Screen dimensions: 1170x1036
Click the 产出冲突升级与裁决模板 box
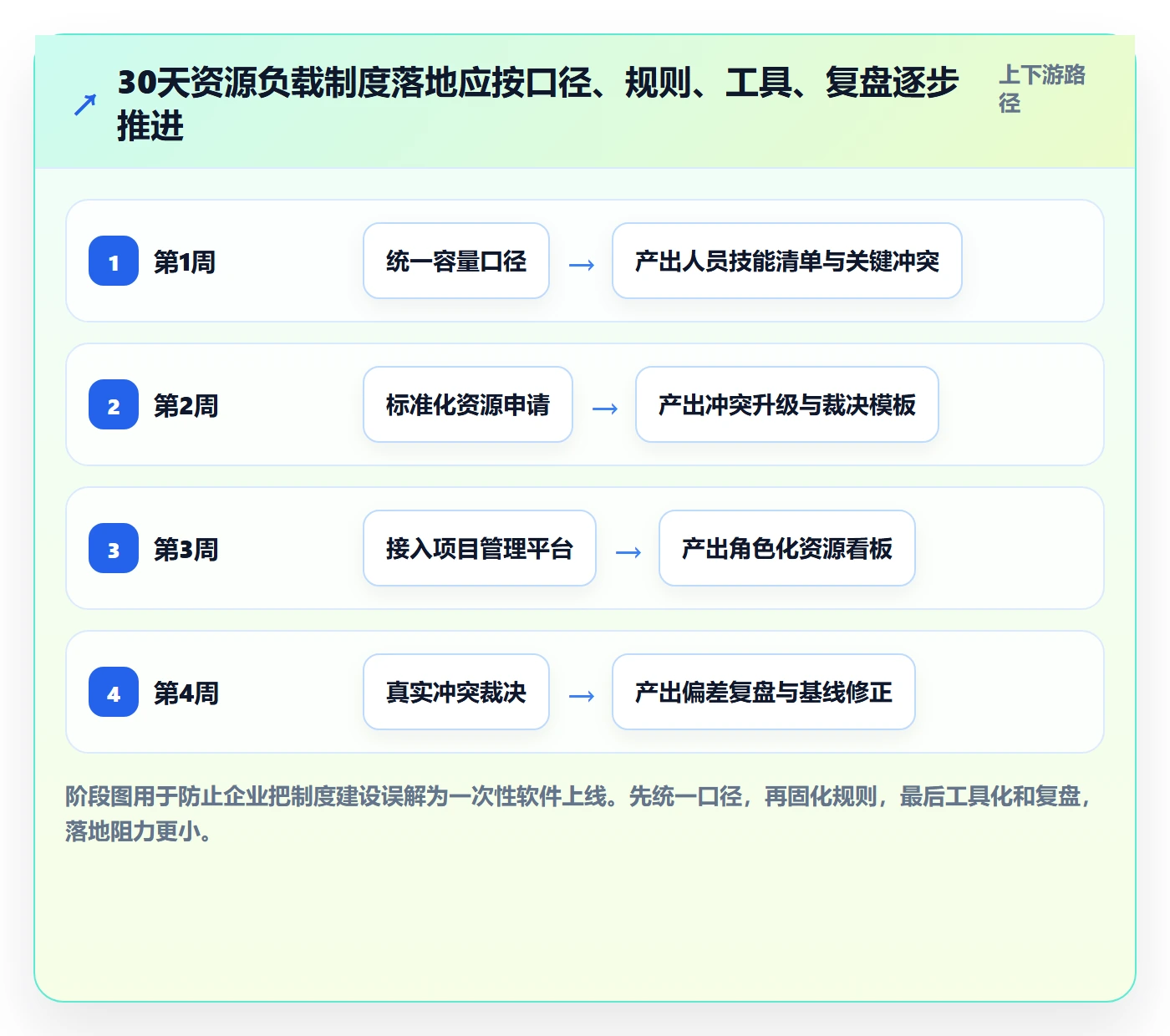787,404
